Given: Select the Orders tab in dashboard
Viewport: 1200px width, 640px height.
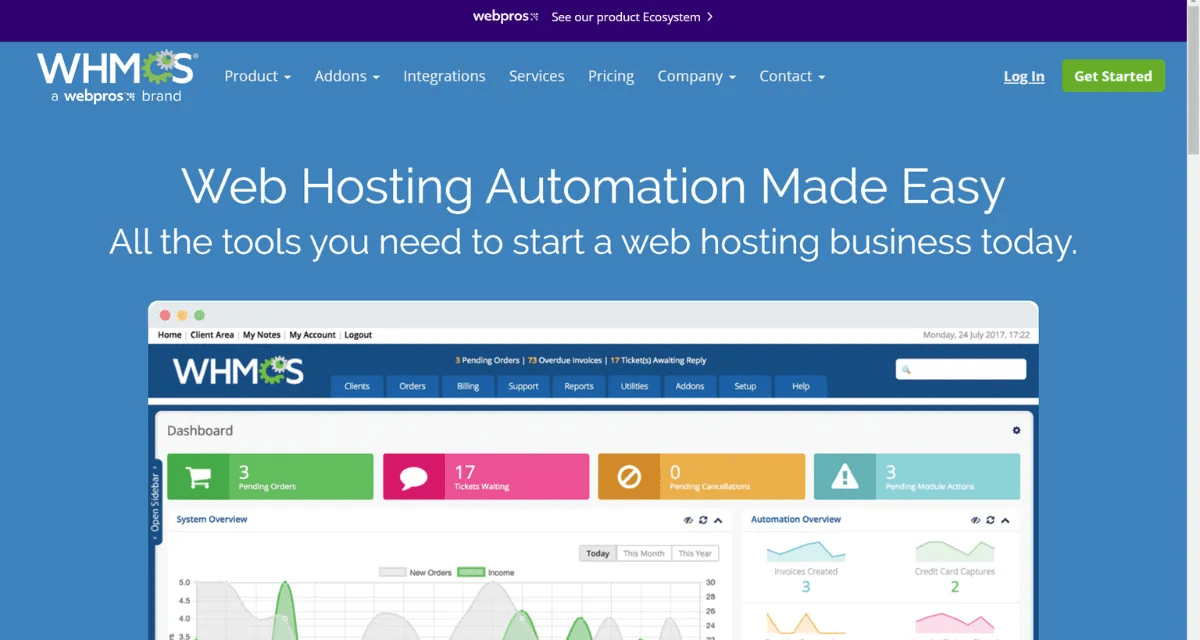Looking at the screenshot, I should [412, 386].
